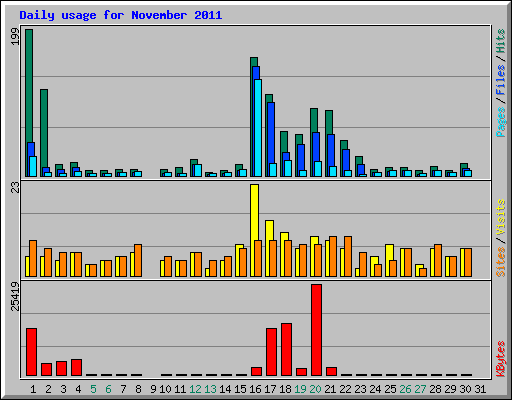Click the 'Hits' legend label

(500, 41)
